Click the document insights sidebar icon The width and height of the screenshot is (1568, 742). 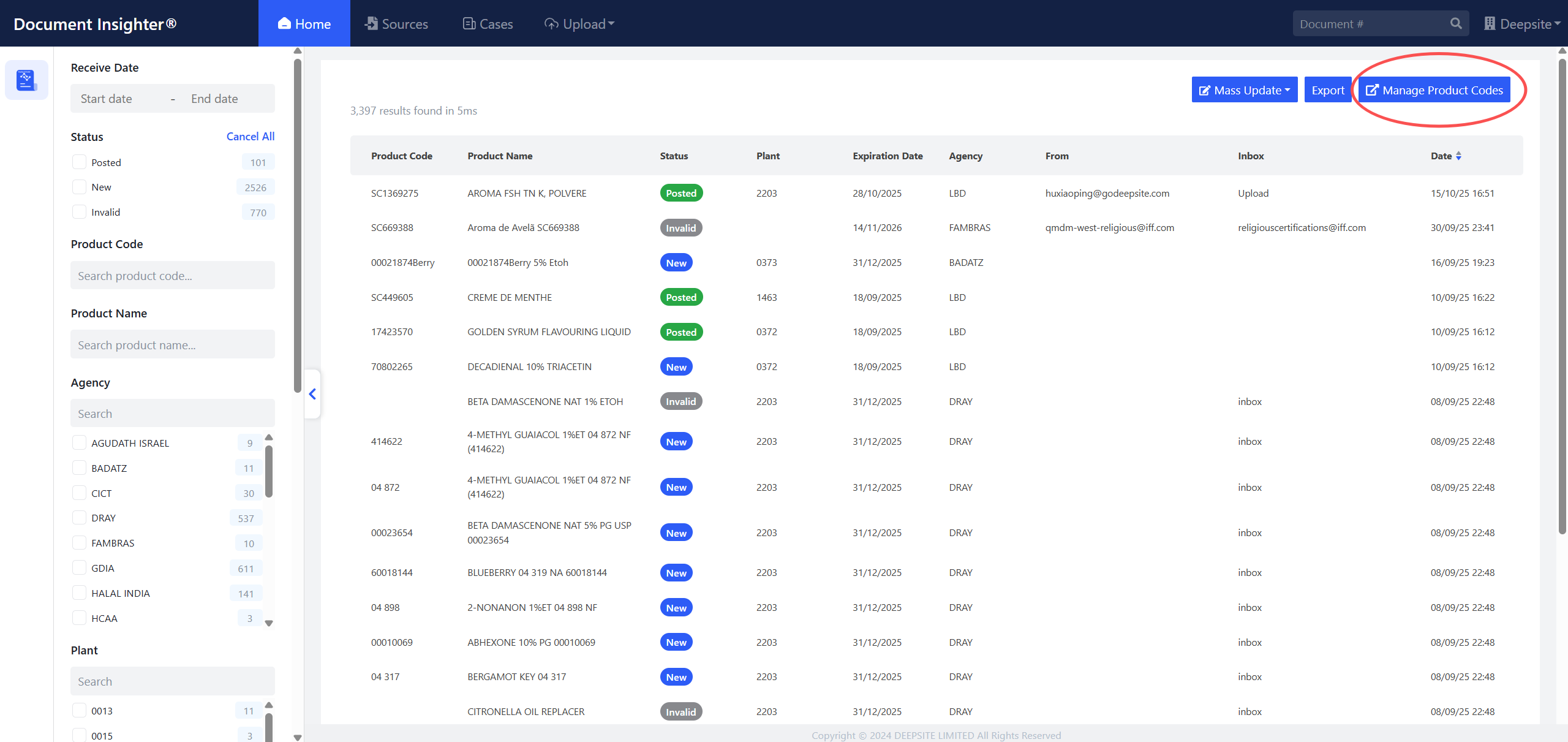[26, 80]
